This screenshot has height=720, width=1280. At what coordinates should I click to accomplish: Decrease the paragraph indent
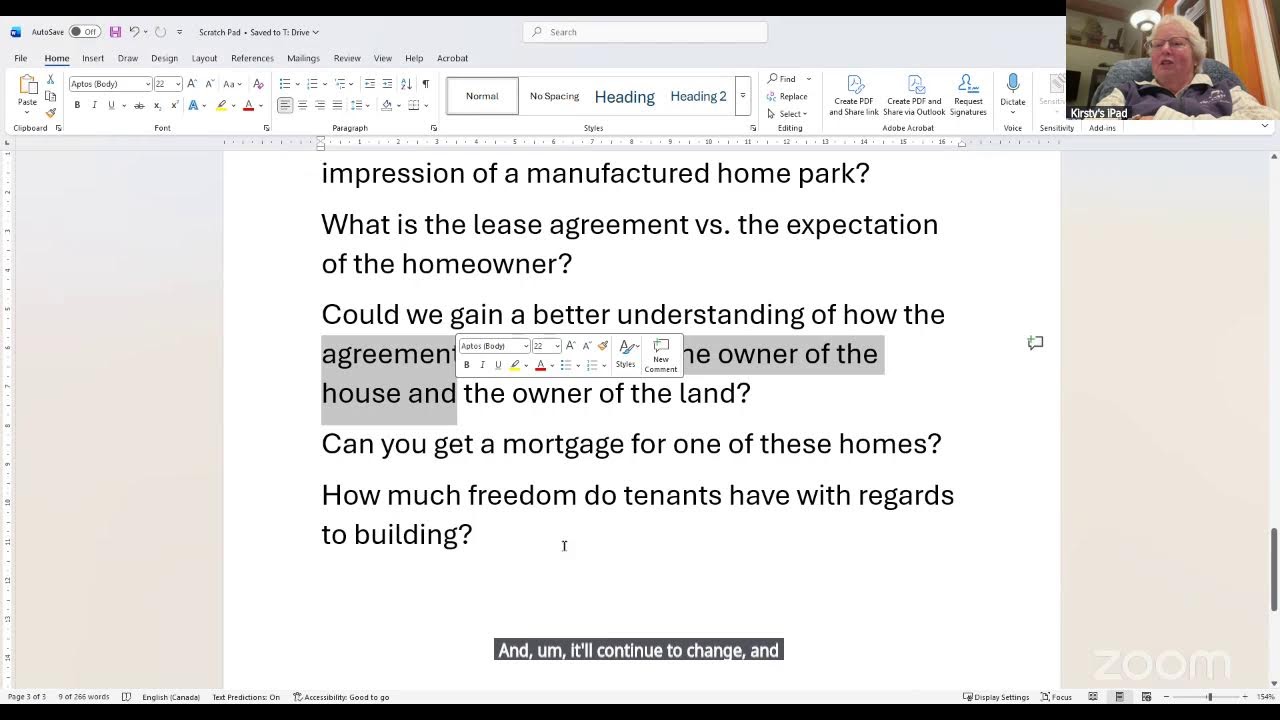[x=370, y=84]
